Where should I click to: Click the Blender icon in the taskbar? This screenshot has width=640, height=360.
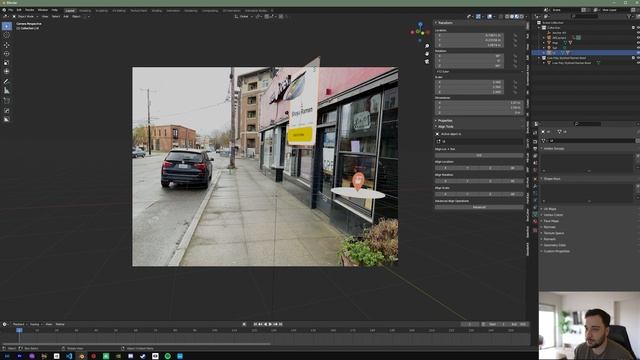[82, 356]
